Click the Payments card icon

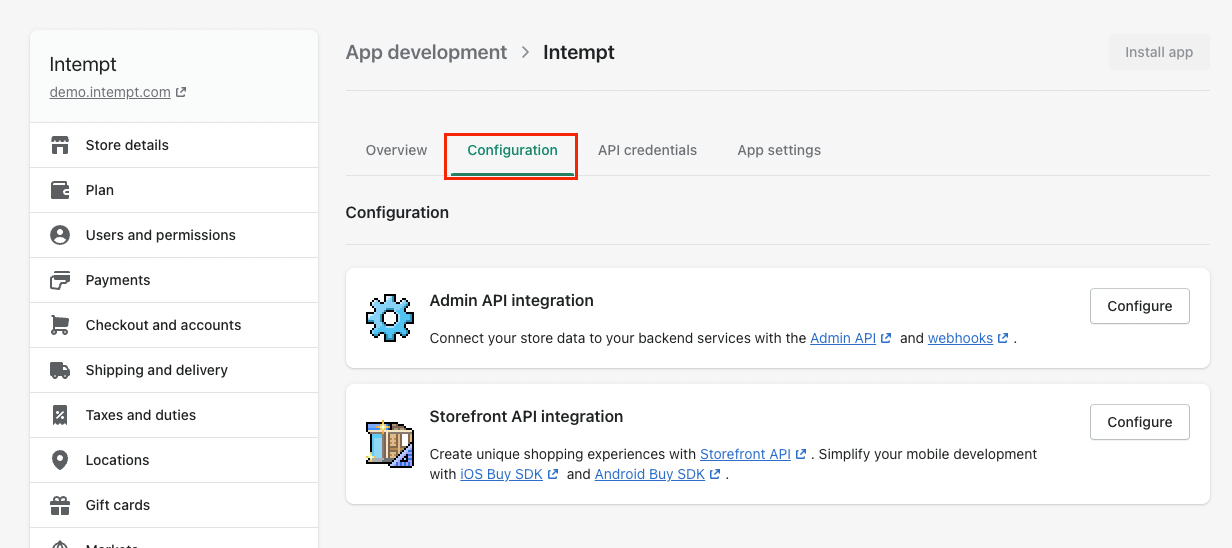click(x=60, y=280)
